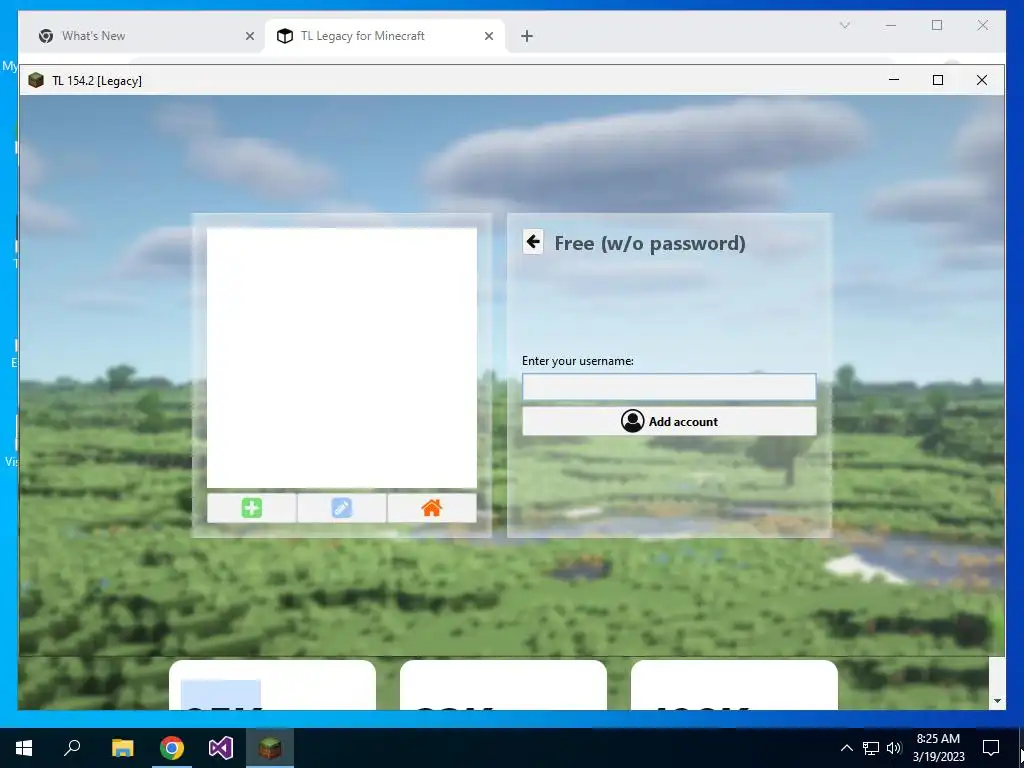Expand the Chrome tab search chevron
This screenshot has width=1024, height=768.
click(844, 25)
